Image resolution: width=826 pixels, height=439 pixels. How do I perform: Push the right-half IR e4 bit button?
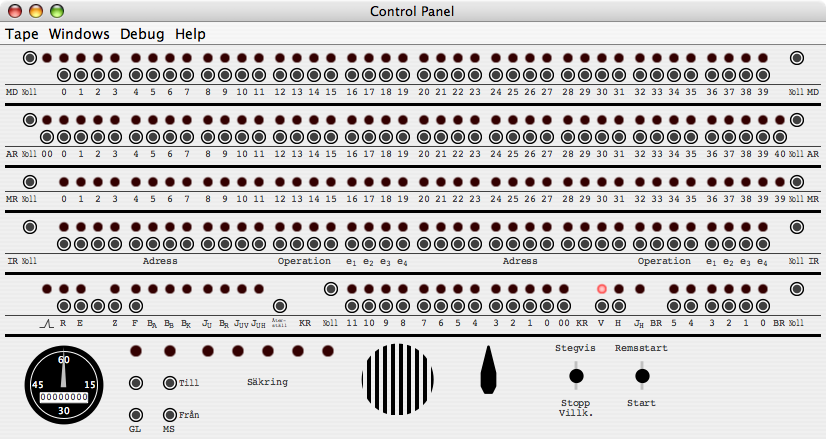tap(763, 245)
